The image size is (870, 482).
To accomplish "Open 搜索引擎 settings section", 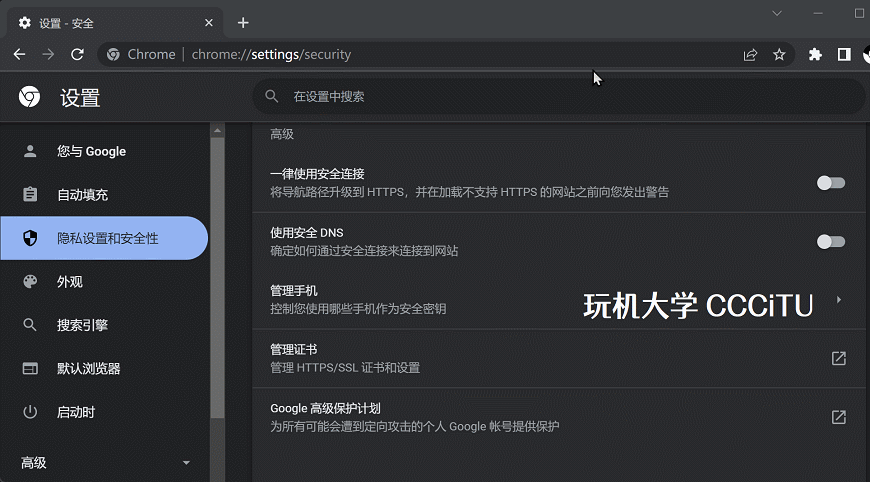I will (x=82, y=325).
